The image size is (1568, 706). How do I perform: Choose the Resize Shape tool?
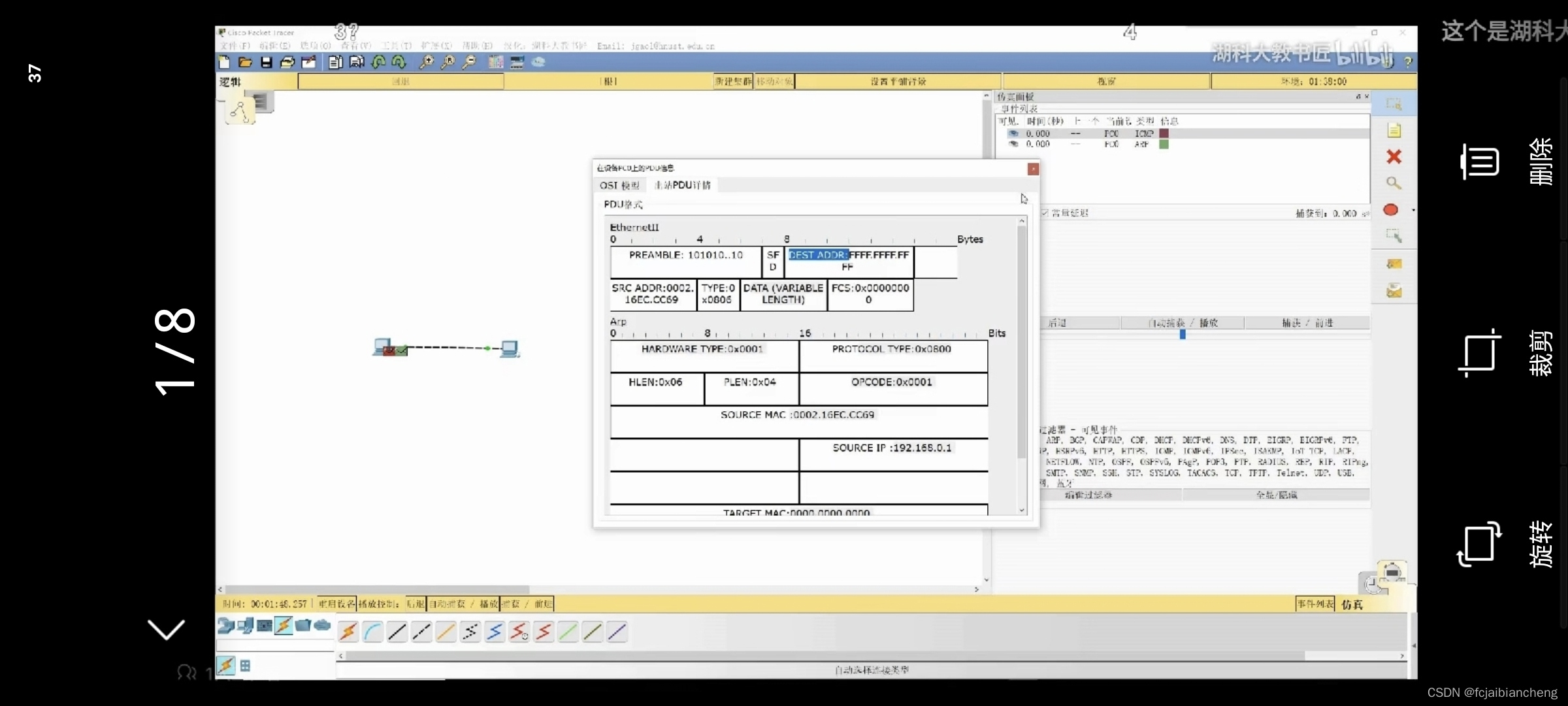[1394, 235]
